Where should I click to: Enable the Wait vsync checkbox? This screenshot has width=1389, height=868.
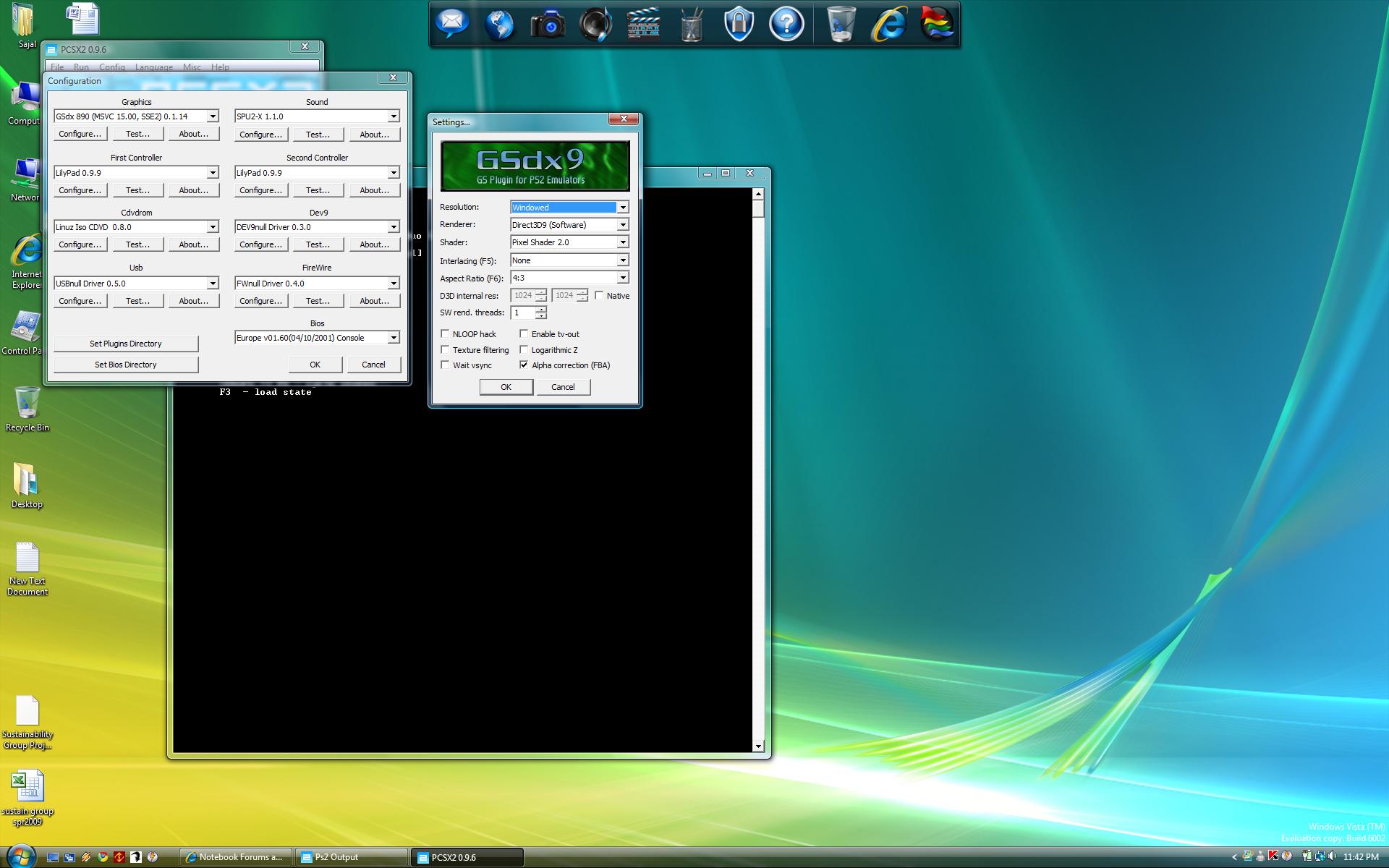445,365
